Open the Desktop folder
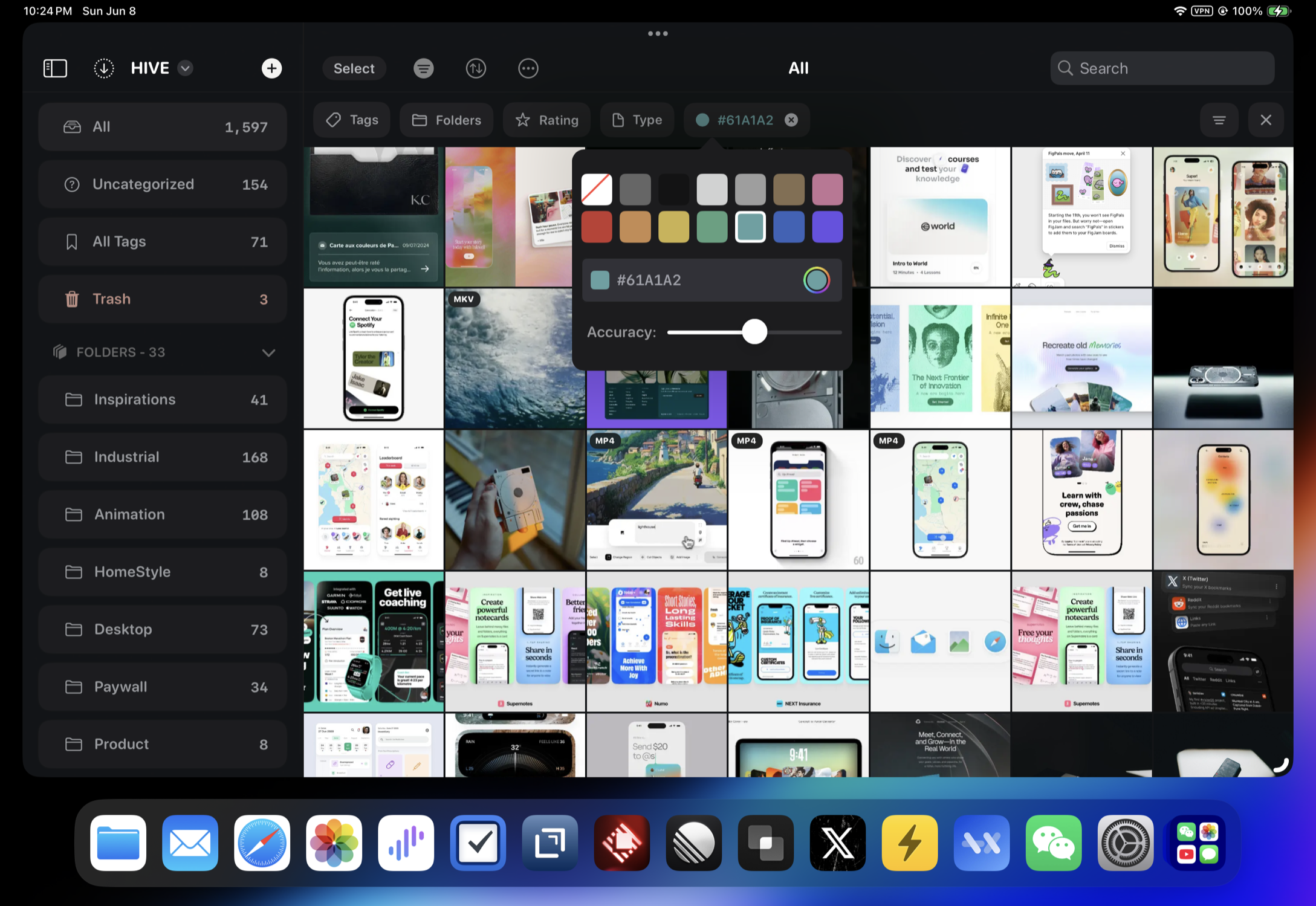1316x906 pixels. (x=162, y=629)
